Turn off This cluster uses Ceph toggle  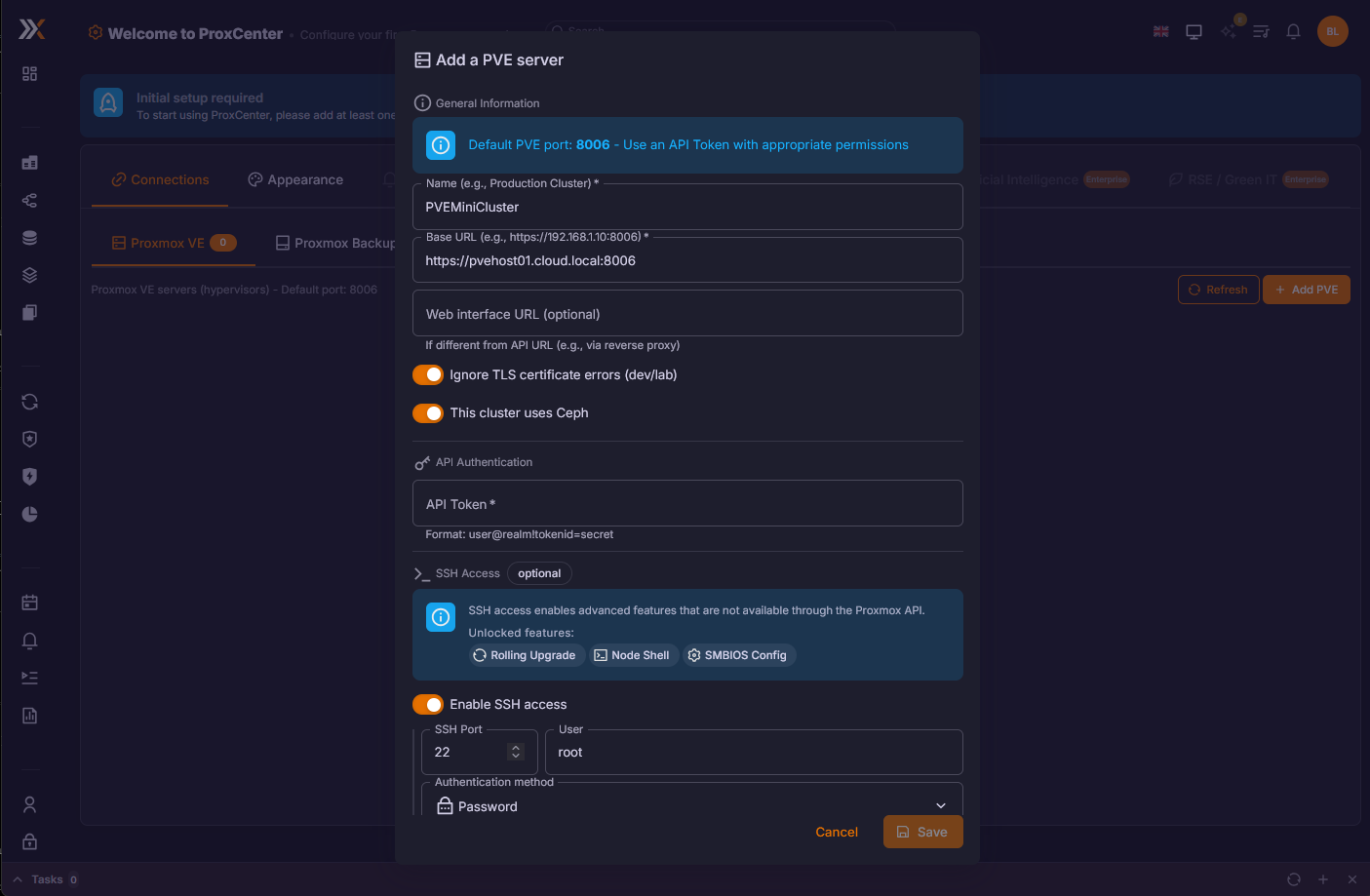click(x=428, y=413)
